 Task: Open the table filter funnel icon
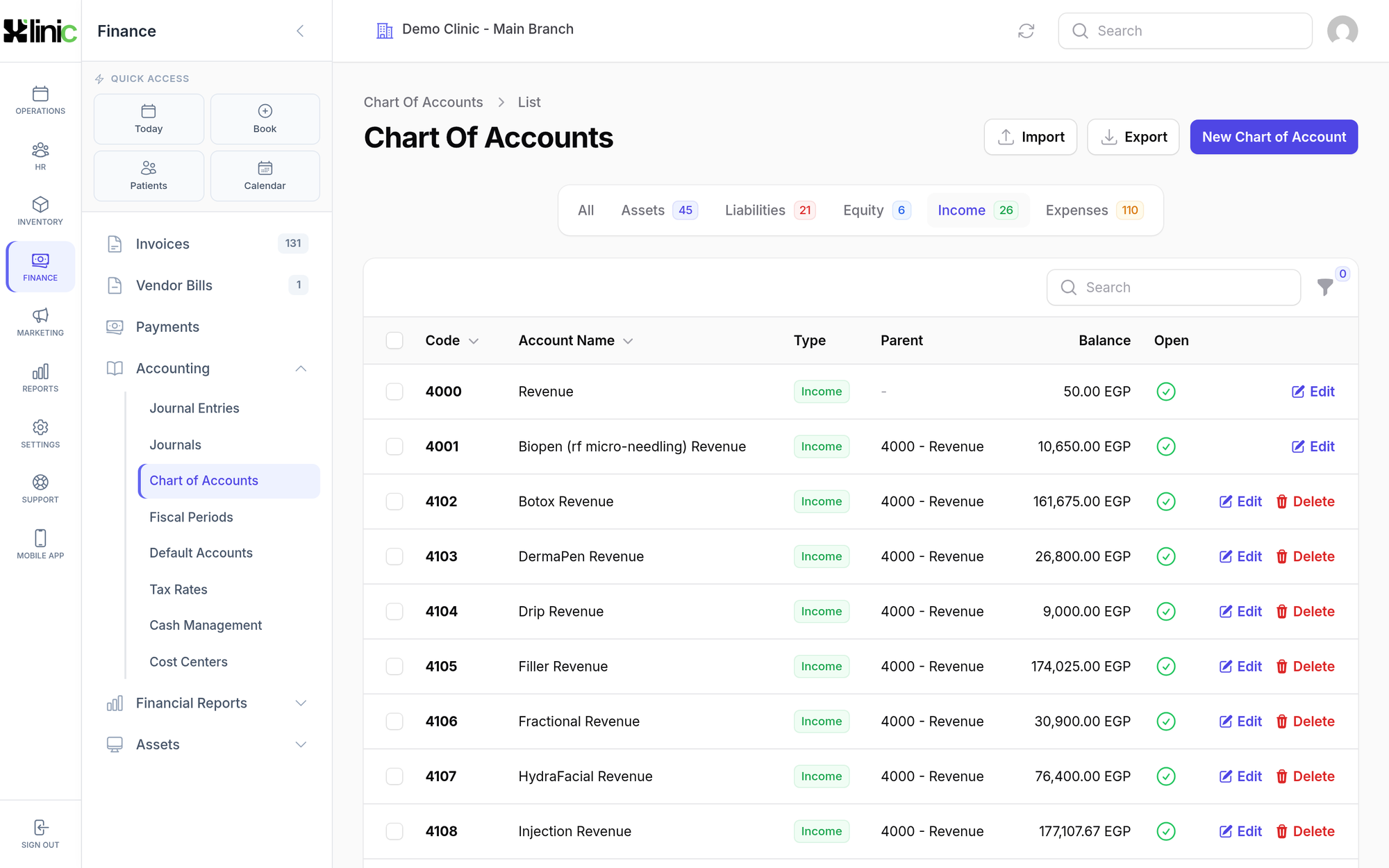pos(1325,287)
